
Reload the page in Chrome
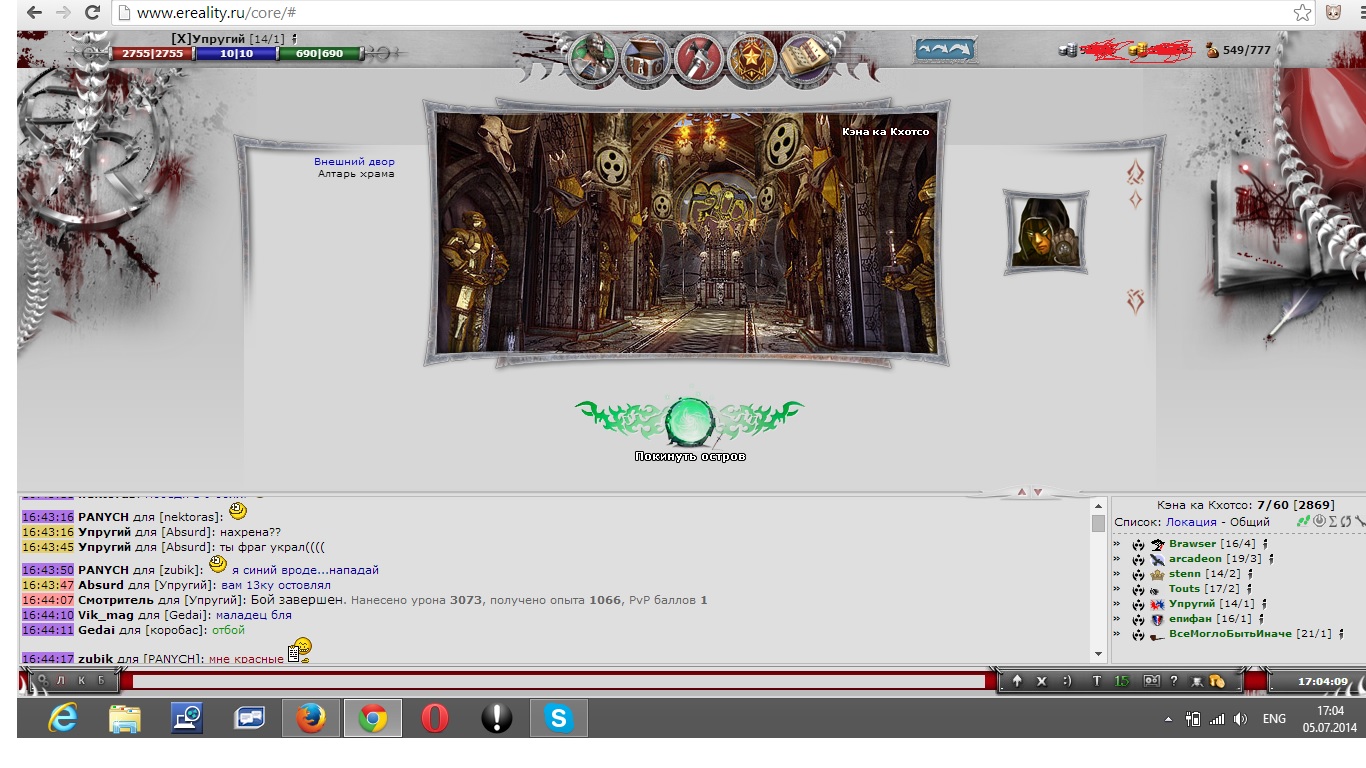[93, 13]
